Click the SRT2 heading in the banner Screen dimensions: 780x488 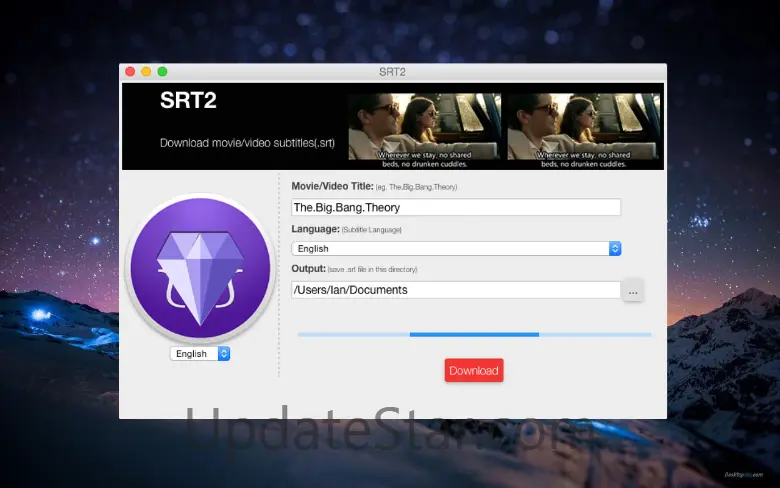[x=188, y=101]
